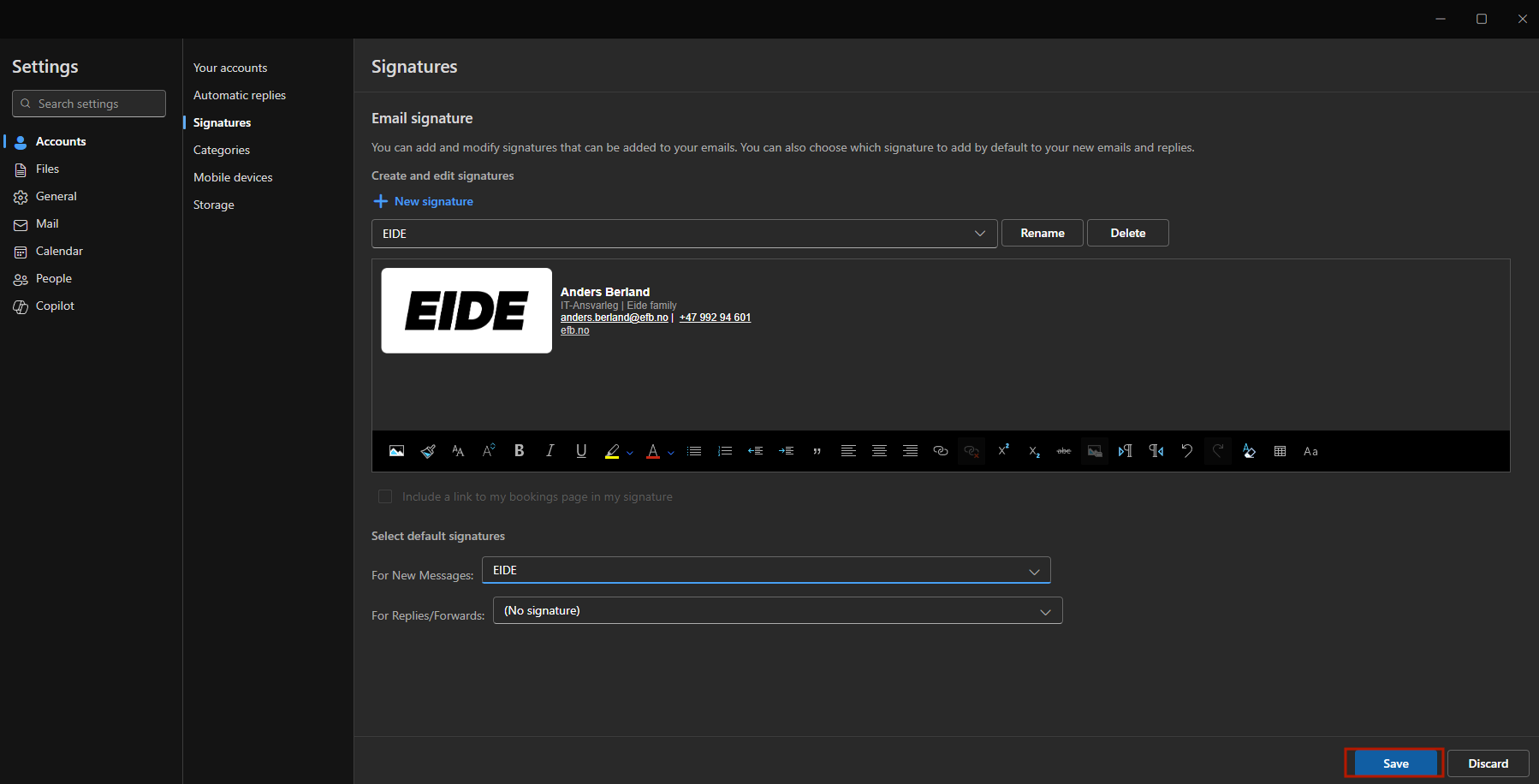Viewport: 1539px width, 784px height.
Task: Click the +47 992 94 601 phone link
Action: 715,318
